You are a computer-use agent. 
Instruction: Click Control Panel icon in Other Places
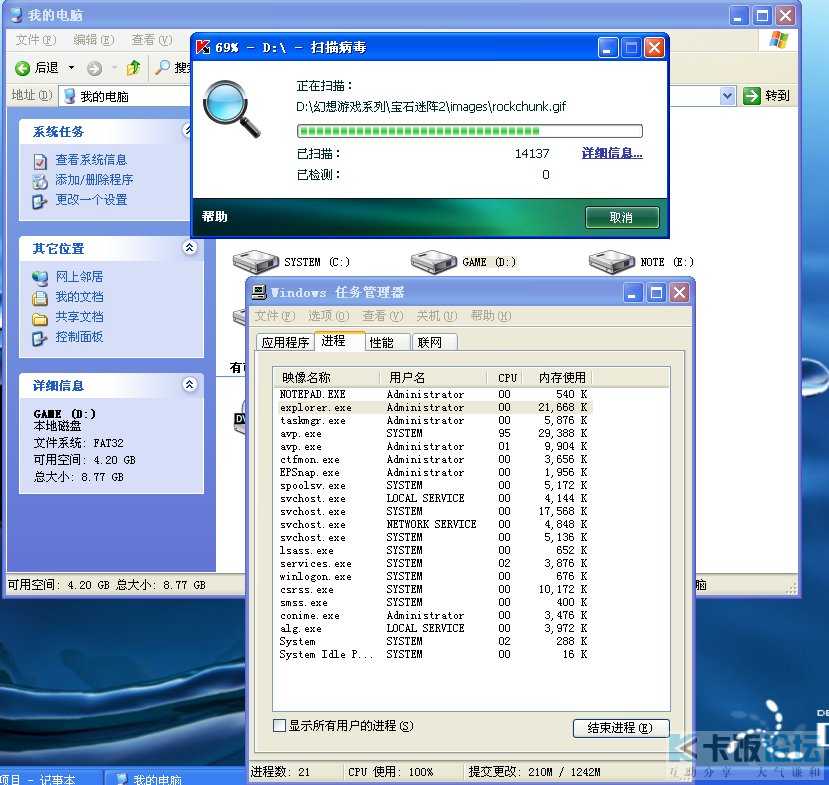[40, 338]
